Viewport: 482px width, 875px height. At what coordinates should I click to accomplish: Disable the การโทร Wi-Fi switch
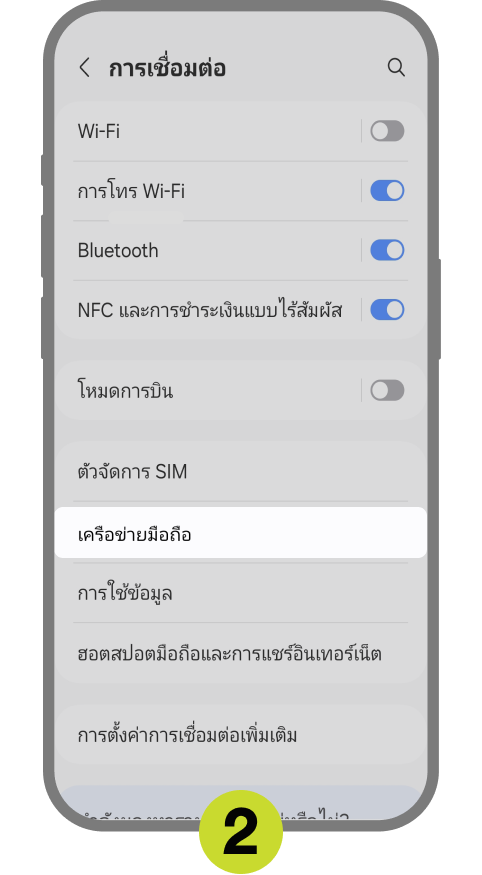tap(387, 191)
